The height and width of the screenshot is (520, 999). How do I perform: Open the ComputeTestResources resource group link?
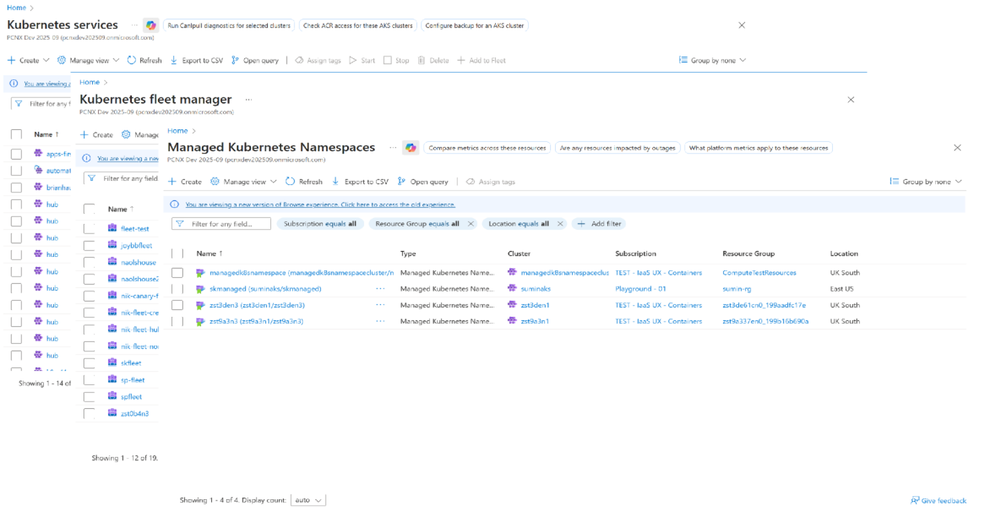759,273
